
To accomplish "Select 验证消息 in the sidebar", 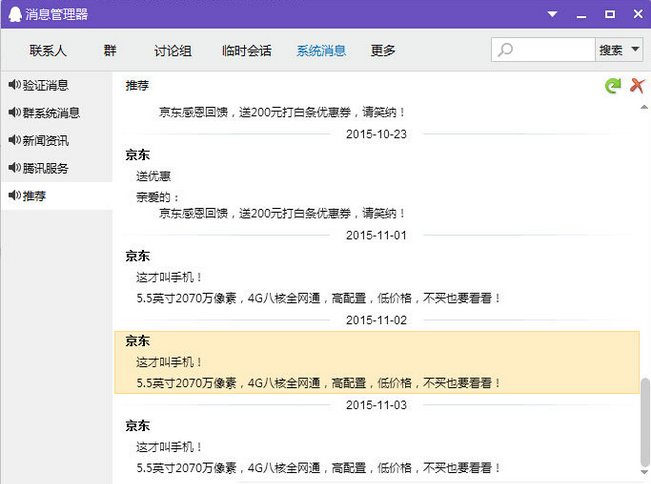I will click(x=46, y=85).
